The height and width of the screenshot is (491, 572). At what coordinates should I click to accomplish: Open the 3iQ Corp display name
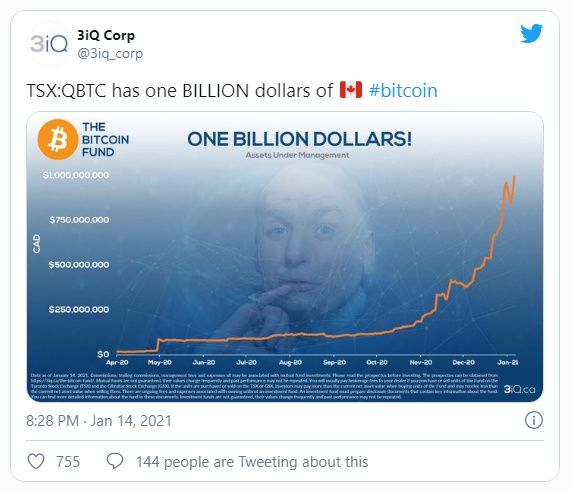coord(106,35)
